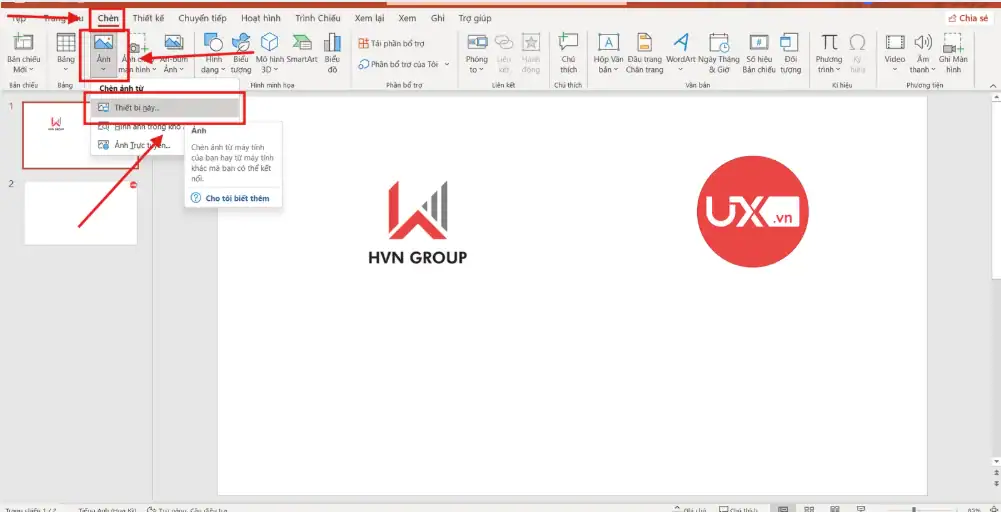
Task: Insert a Biểu đồ chart
Action: [x=332, y=53]
